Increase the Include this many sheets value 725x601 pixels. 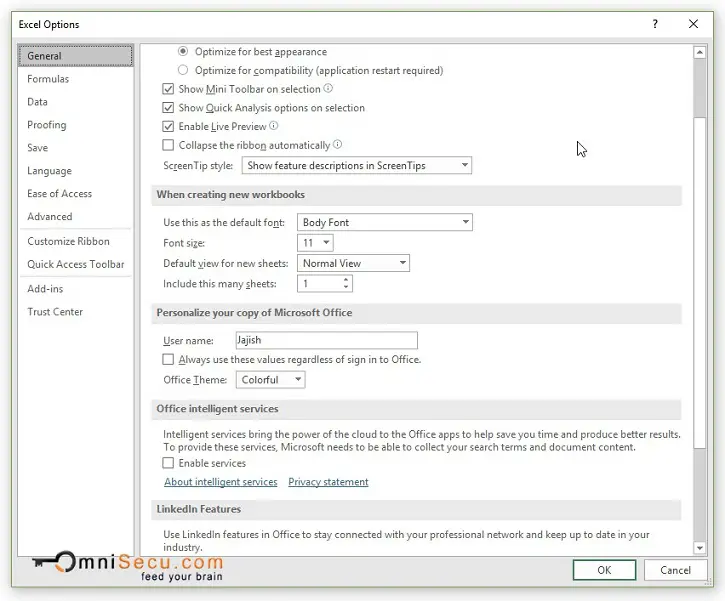click(346, 280)
